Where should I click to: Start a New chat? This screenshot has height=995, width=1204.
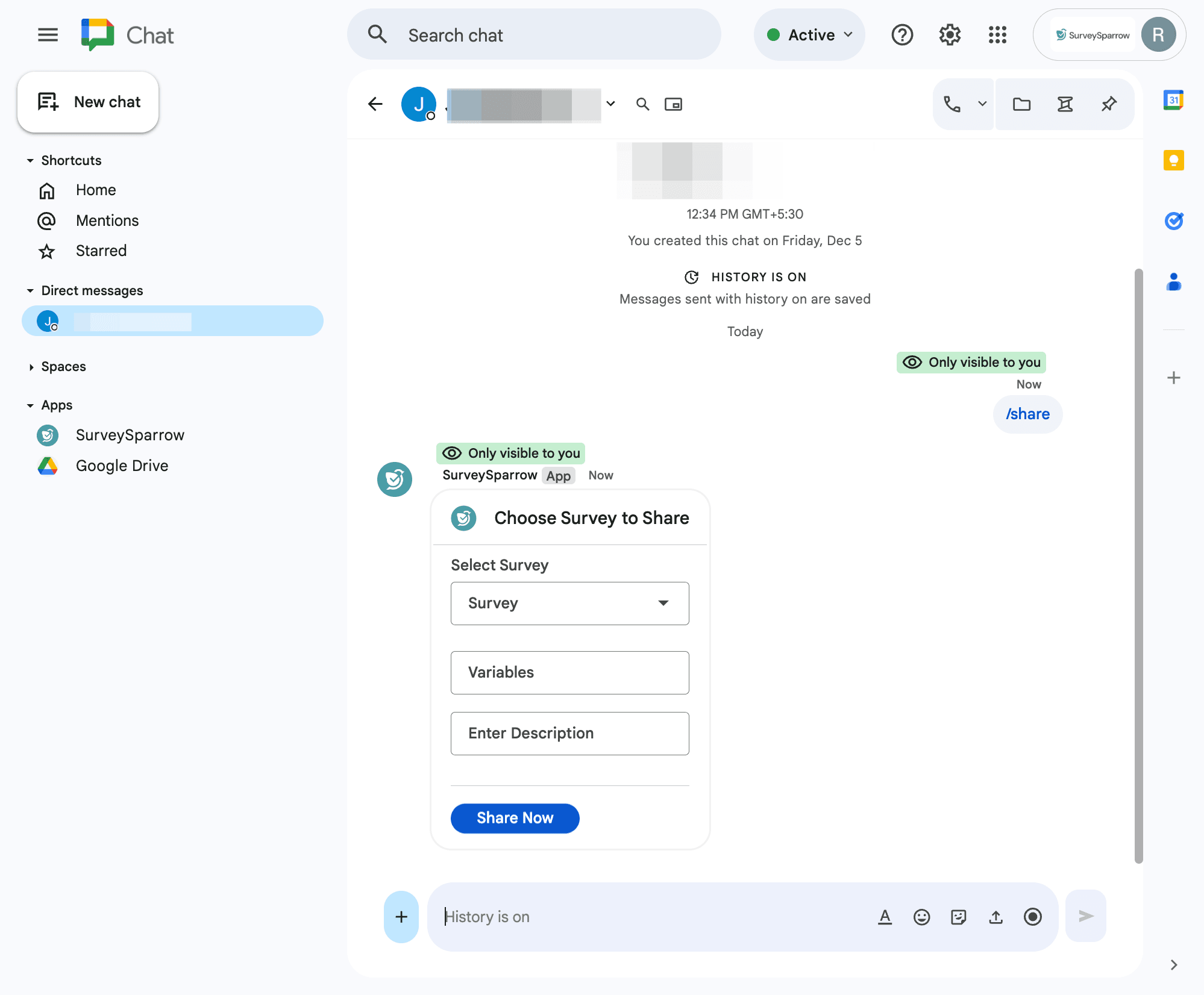88,102
